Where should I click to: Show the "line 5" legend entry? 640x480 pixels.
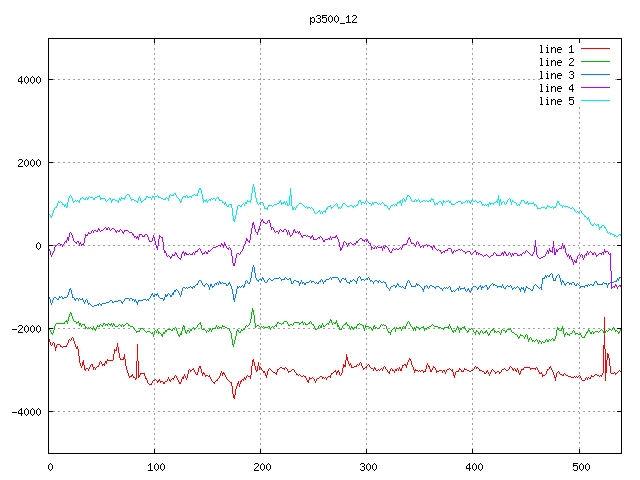click(x=556, y=101)
